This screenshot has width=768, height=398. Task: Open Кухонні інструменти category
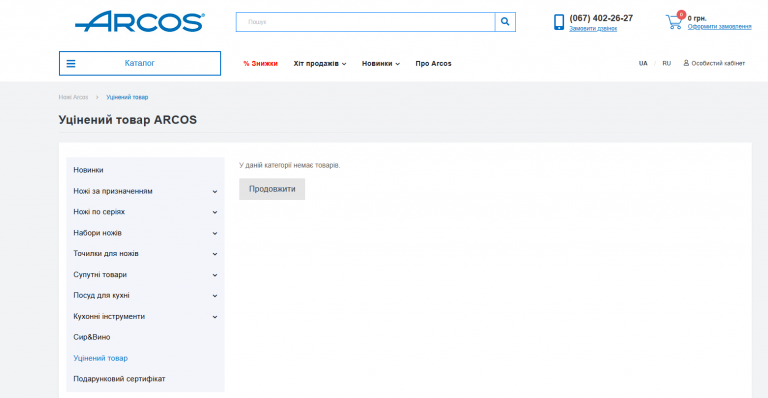(x=109, y=317)
